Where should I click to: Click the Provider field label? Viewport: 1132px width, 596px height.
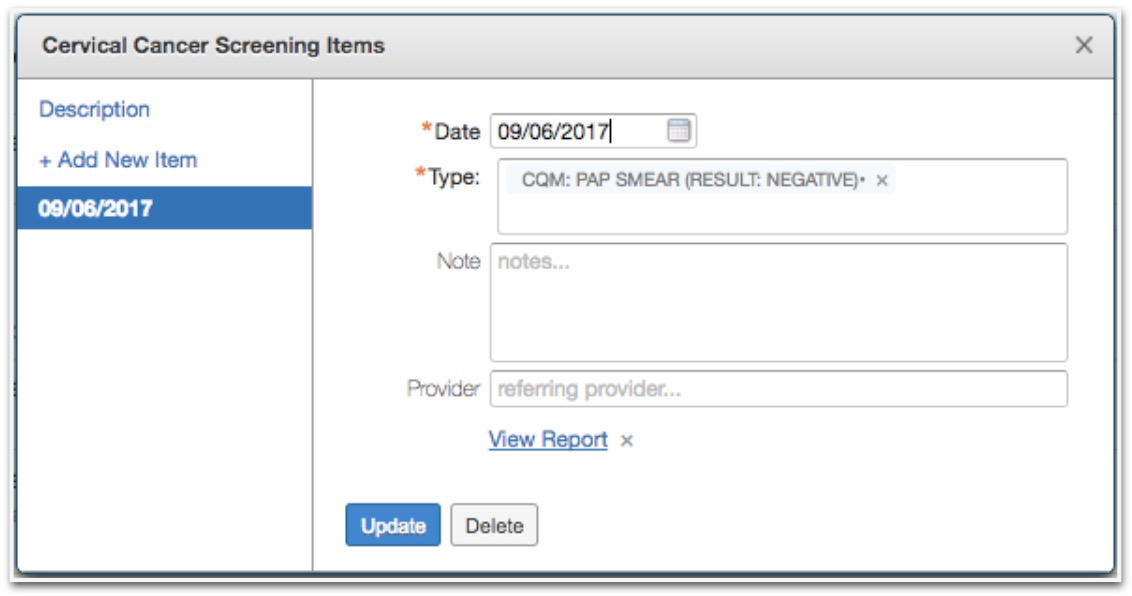[x=443, y=389]
